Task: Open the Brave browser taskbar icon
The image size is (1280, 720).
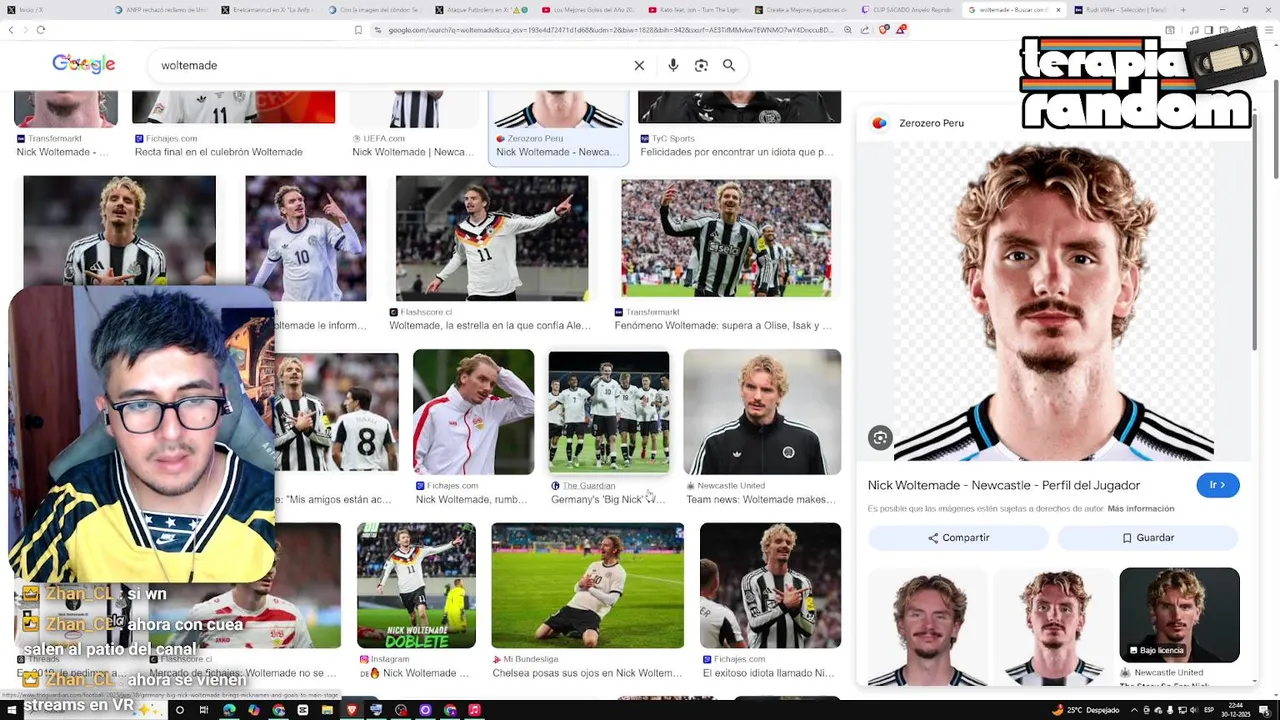Action: [x=351, y=710]
